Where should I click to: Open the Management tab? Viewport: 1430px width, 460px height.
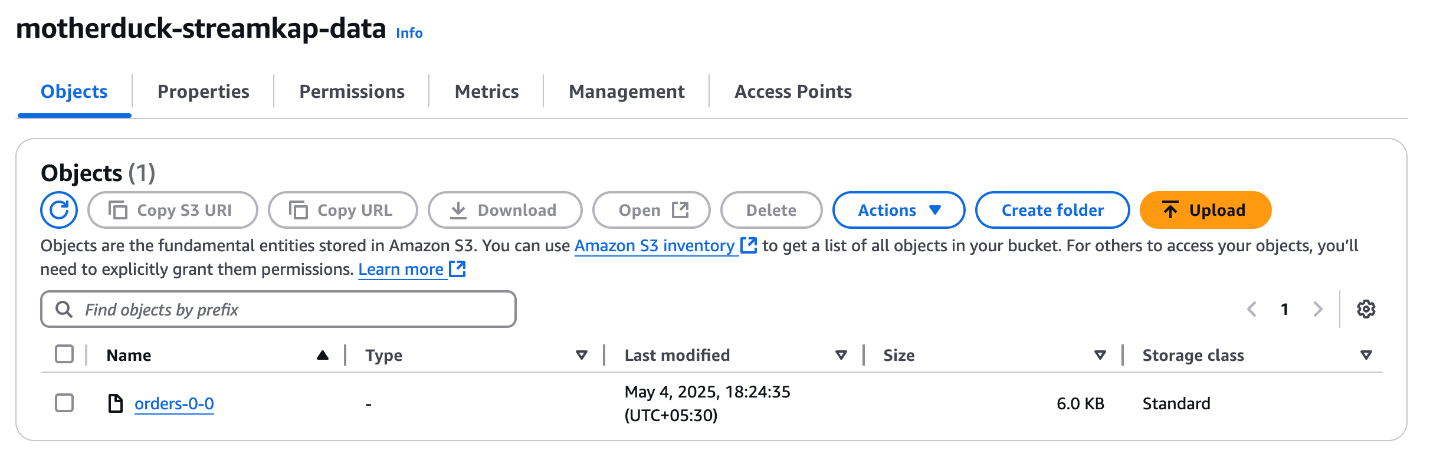627,91
